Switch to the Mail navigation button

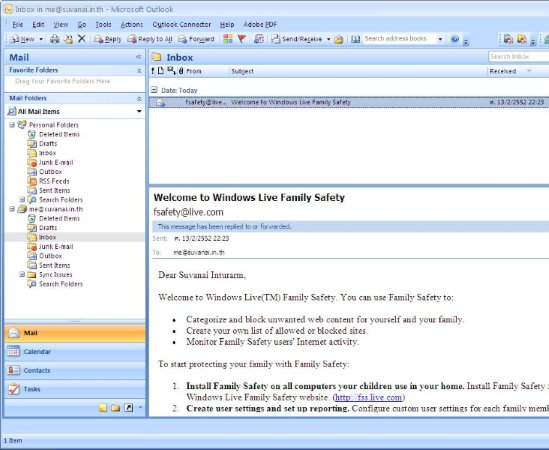point(75,333)
